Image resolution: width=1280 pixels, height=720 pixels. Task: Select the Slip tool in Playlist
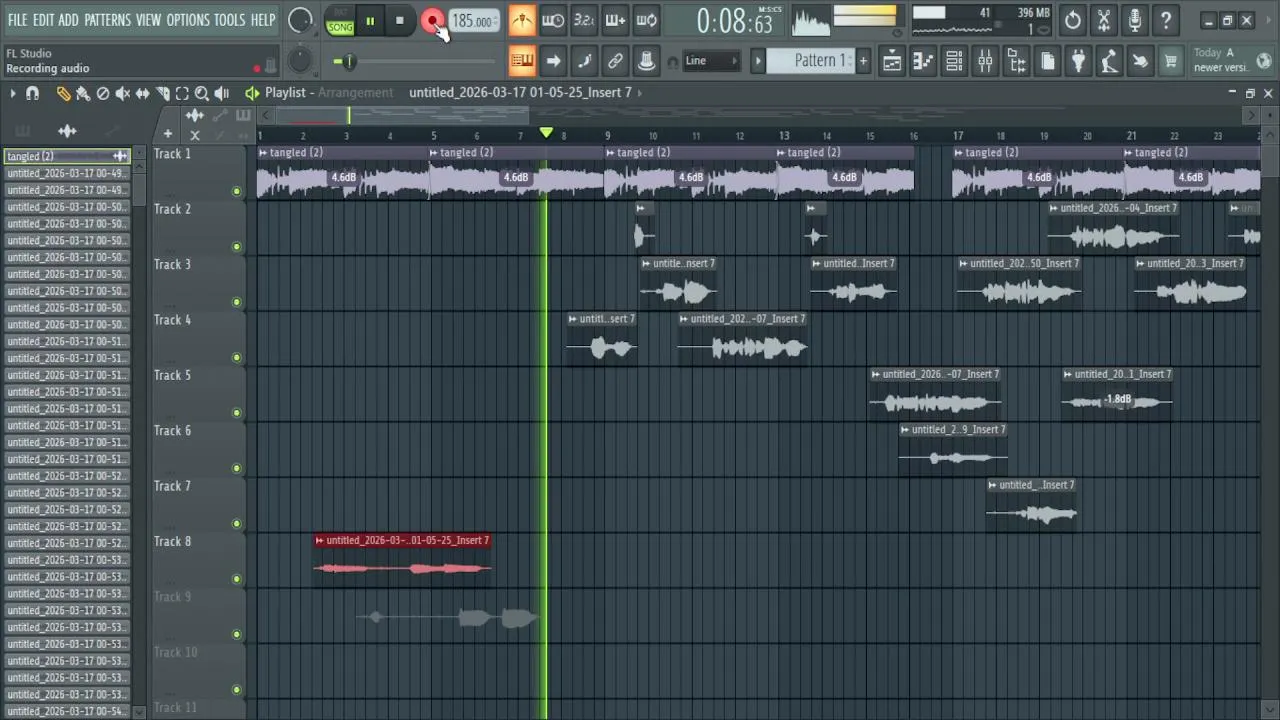[143, 93]
